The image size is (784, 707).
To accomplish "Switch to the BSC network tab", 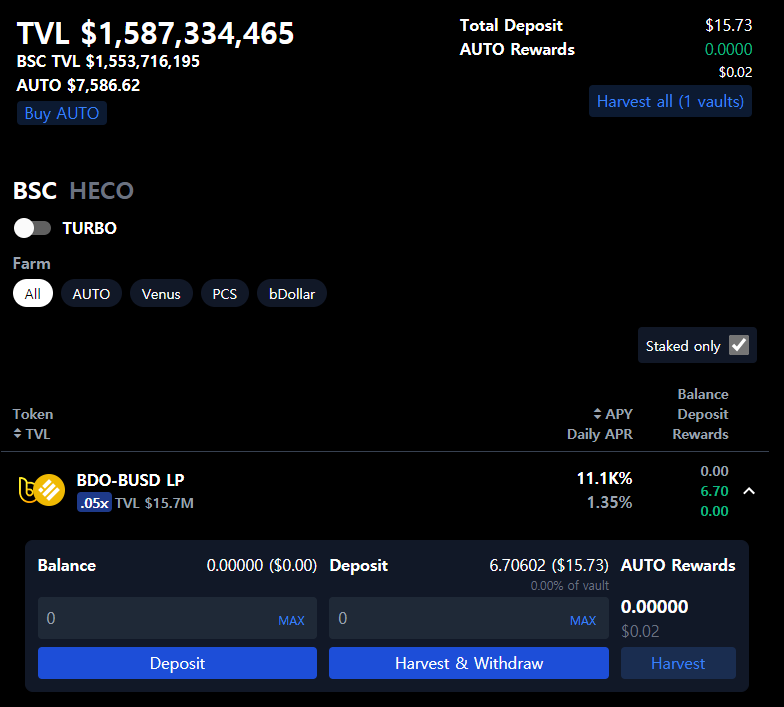I will pos(35,190).
